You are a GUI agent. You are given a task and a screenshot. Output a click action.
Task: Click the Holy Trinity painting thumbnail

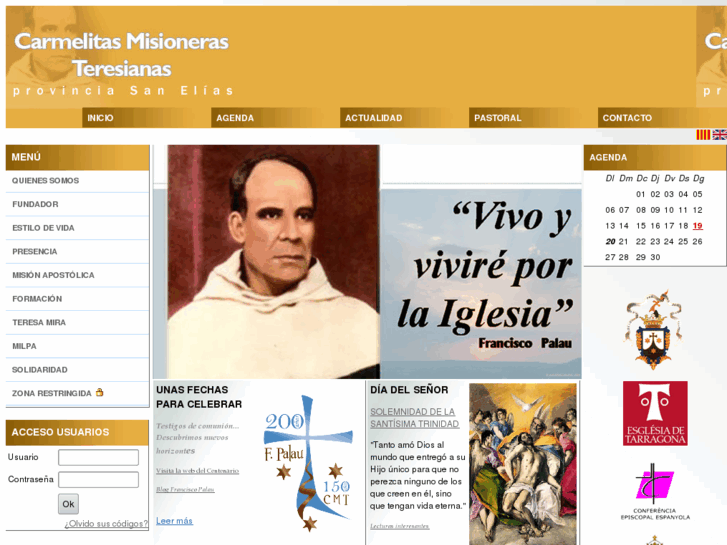point(523,464)
